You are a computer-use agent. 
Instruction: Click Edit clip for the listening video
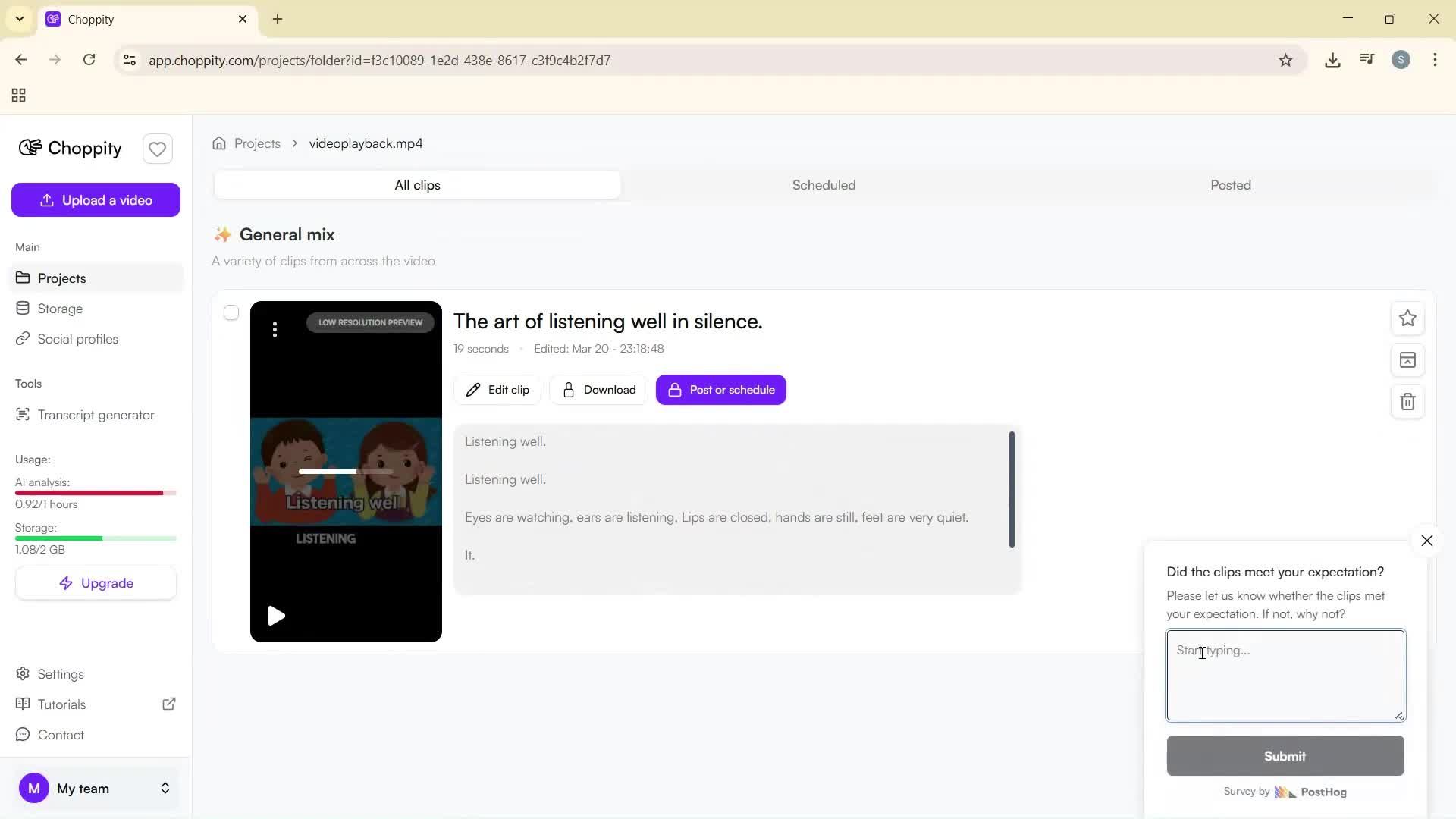point(497,389)
